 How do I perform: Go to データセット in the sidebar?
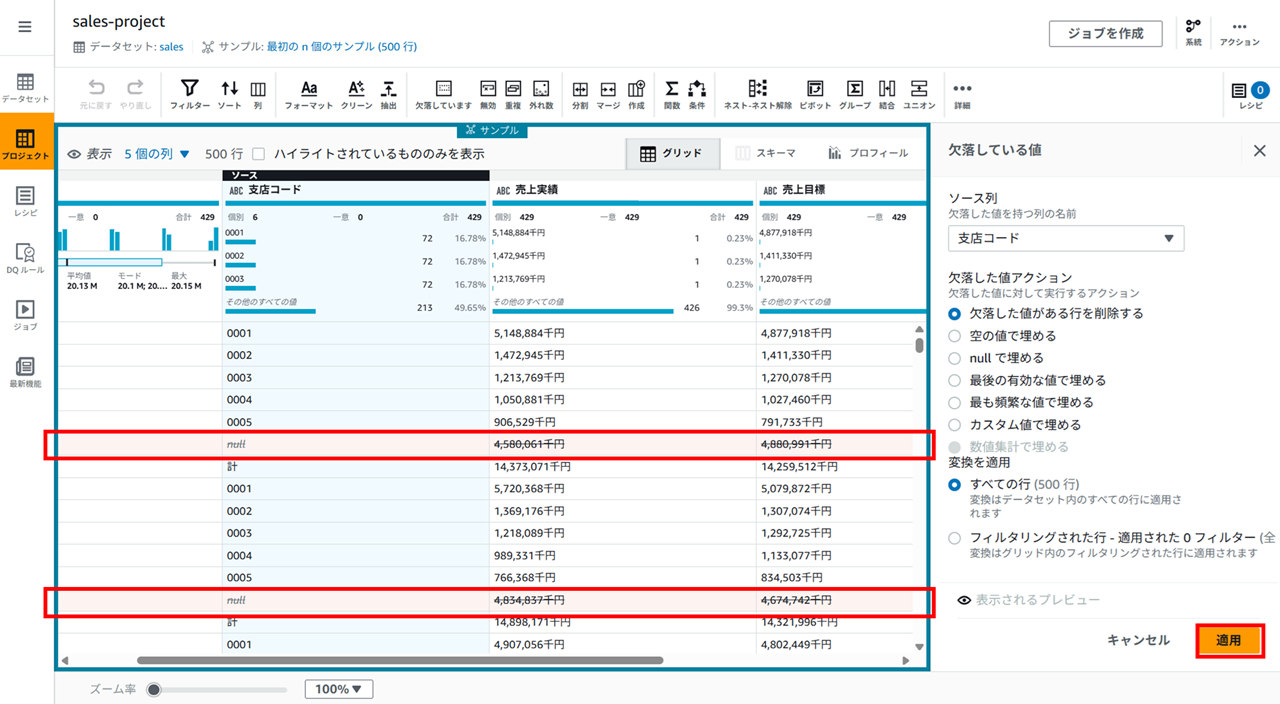click(x=25, y=88)
